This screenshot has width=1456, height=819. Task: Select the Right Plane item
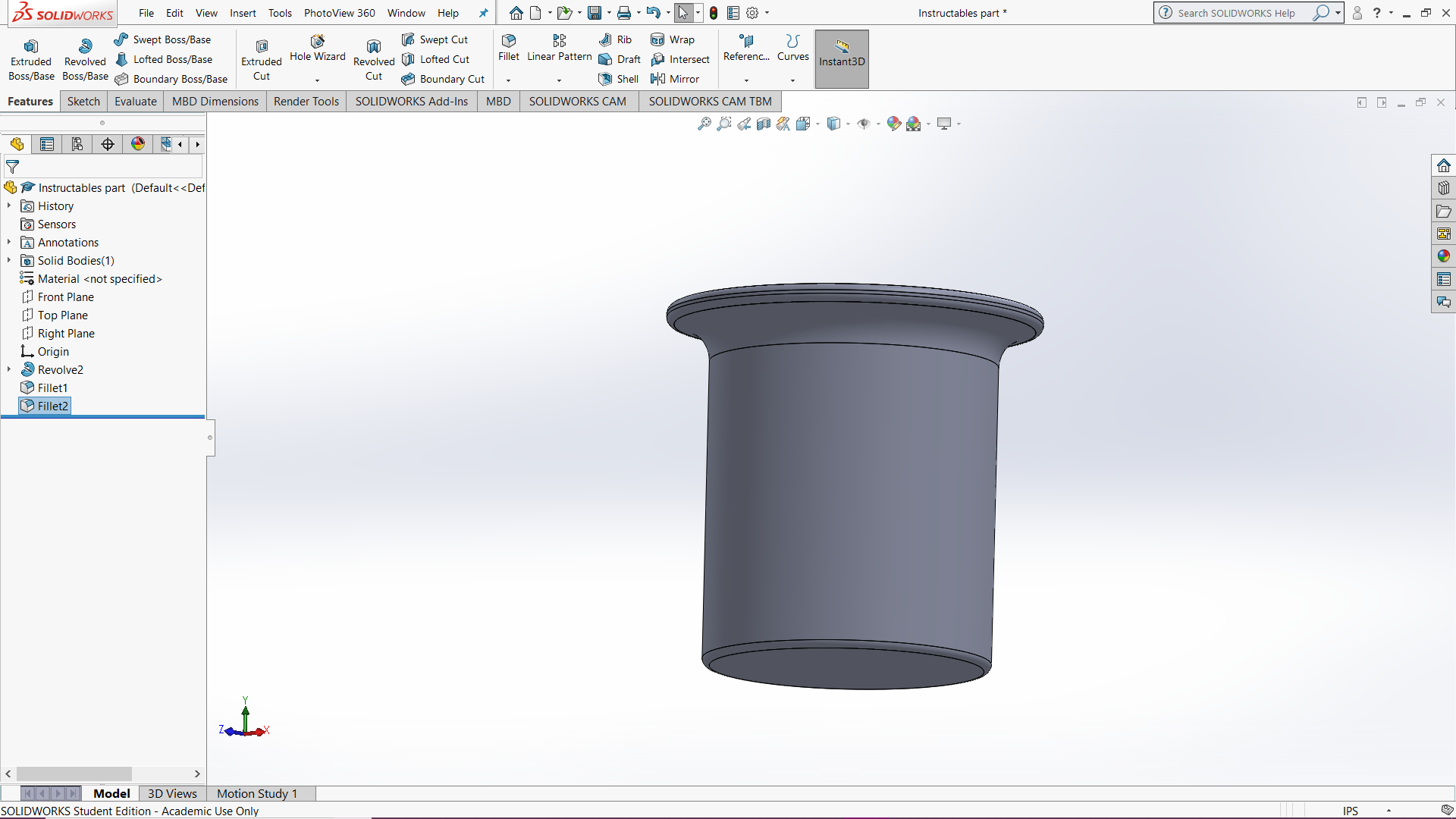tap(58, 334)
